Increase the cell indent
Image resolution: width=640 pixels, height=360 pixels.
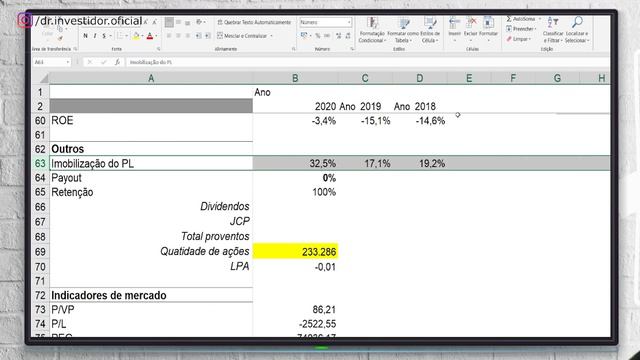208,36
